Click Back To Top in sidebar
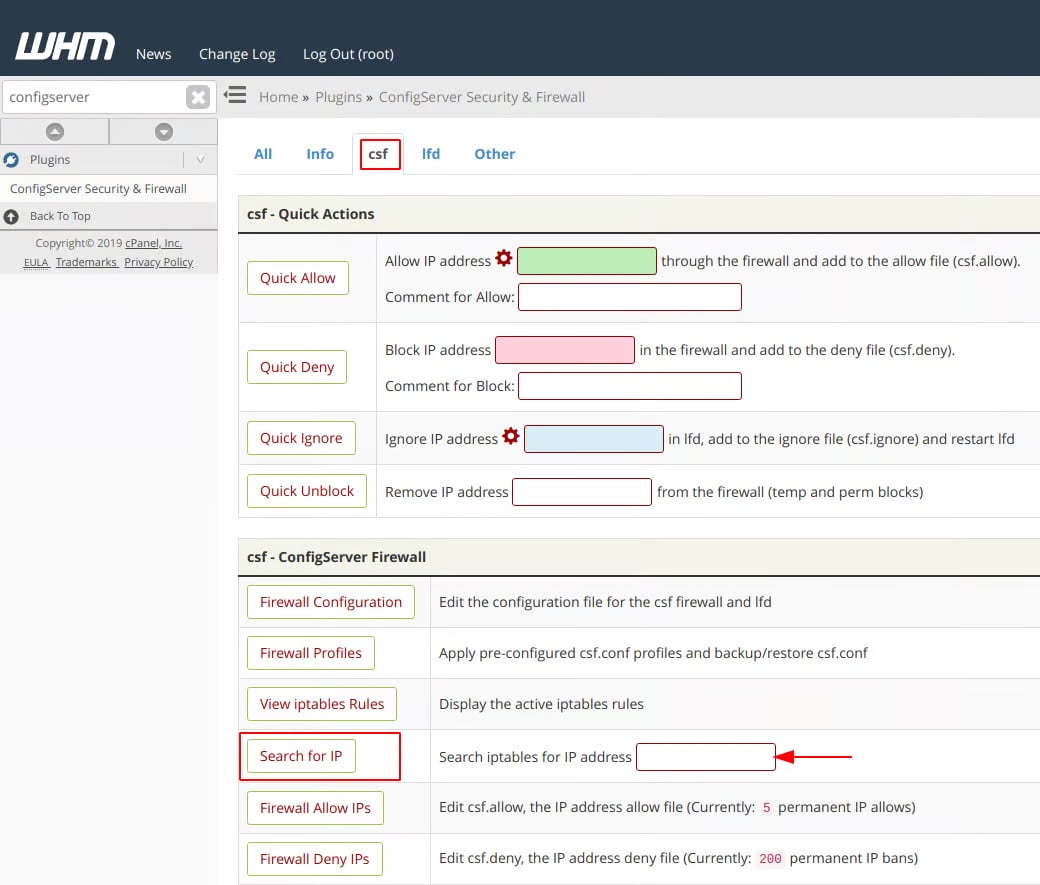The image size is (1040, 885). point(60,216)
